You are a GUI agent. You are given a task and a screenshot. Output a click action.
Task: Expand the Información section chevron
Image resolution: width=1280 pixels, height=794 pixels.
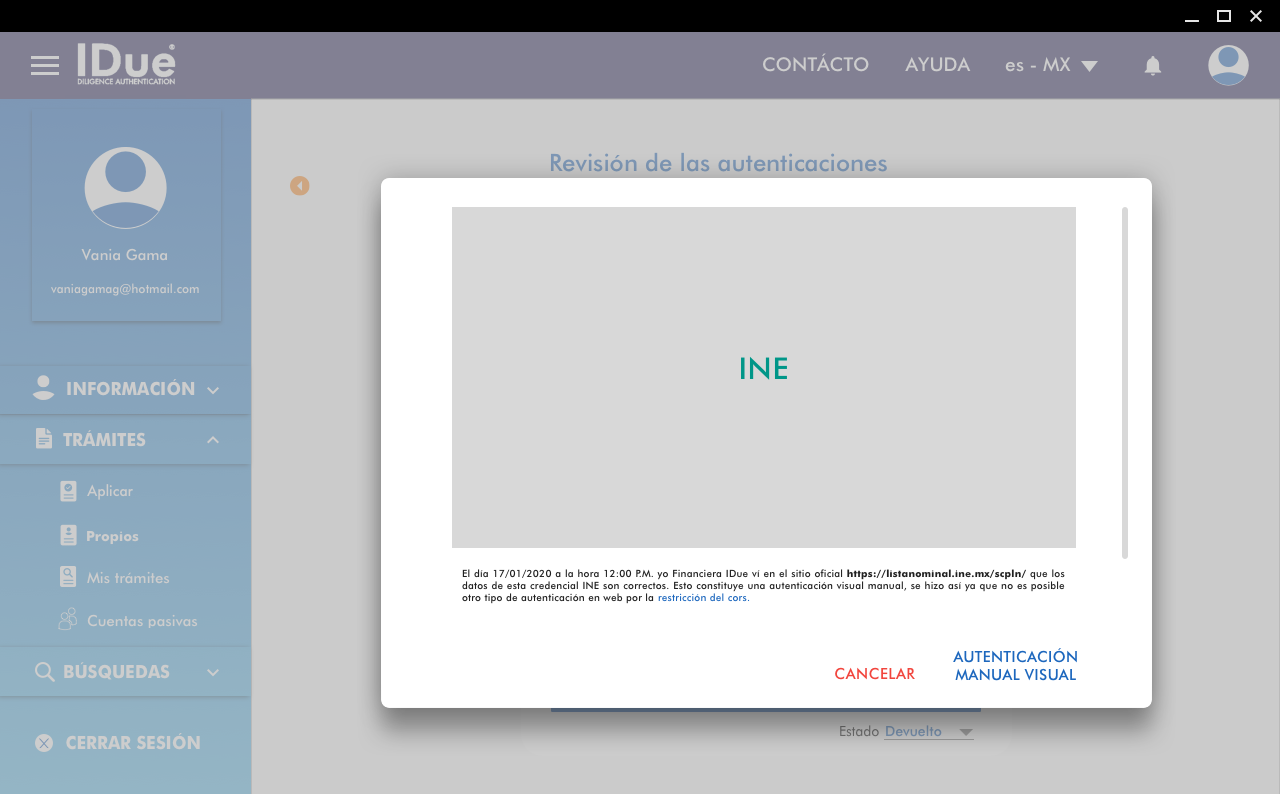213,390
